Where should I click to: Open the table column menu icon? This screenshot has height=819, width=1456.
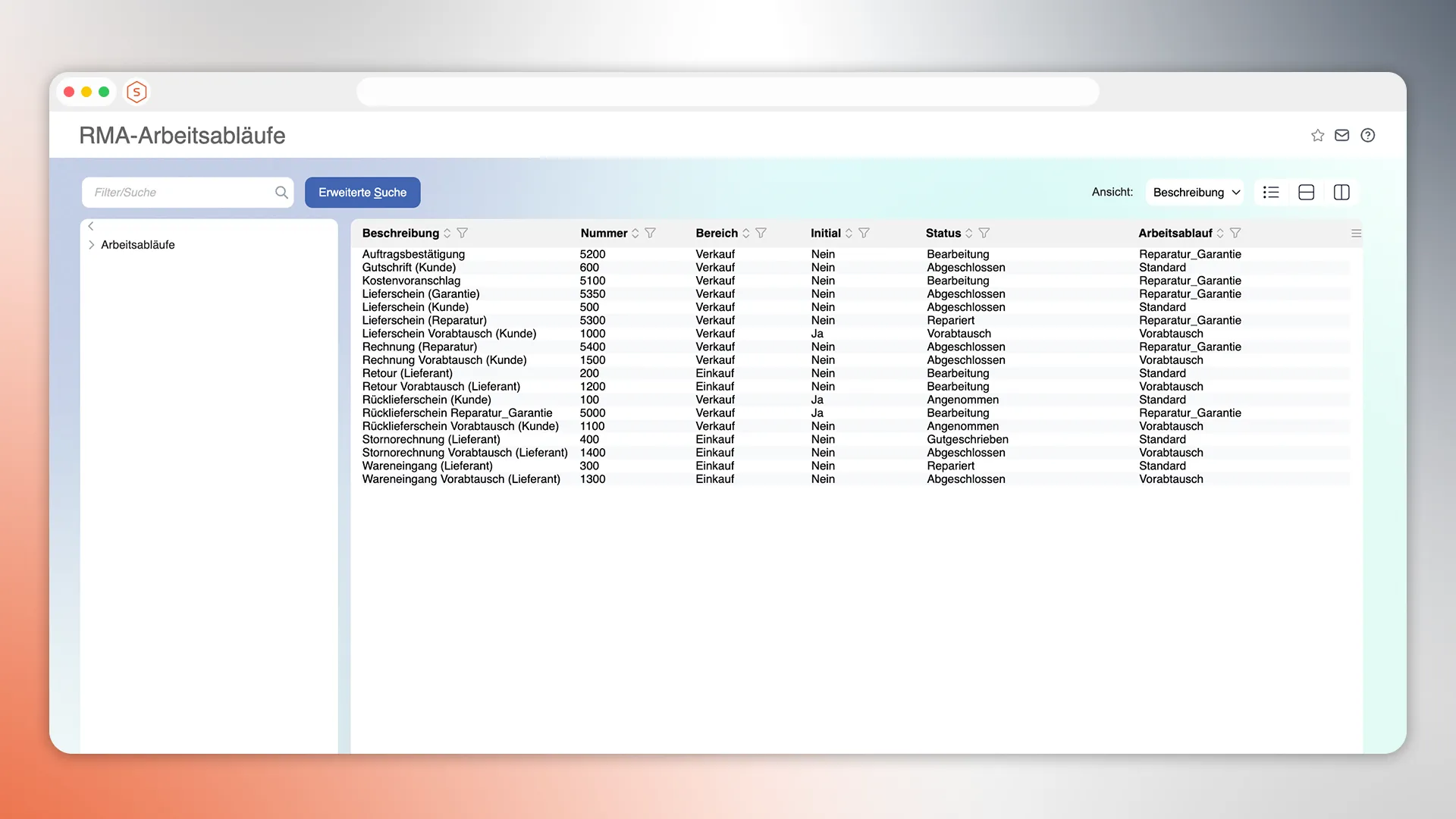tap(1356, 234)
